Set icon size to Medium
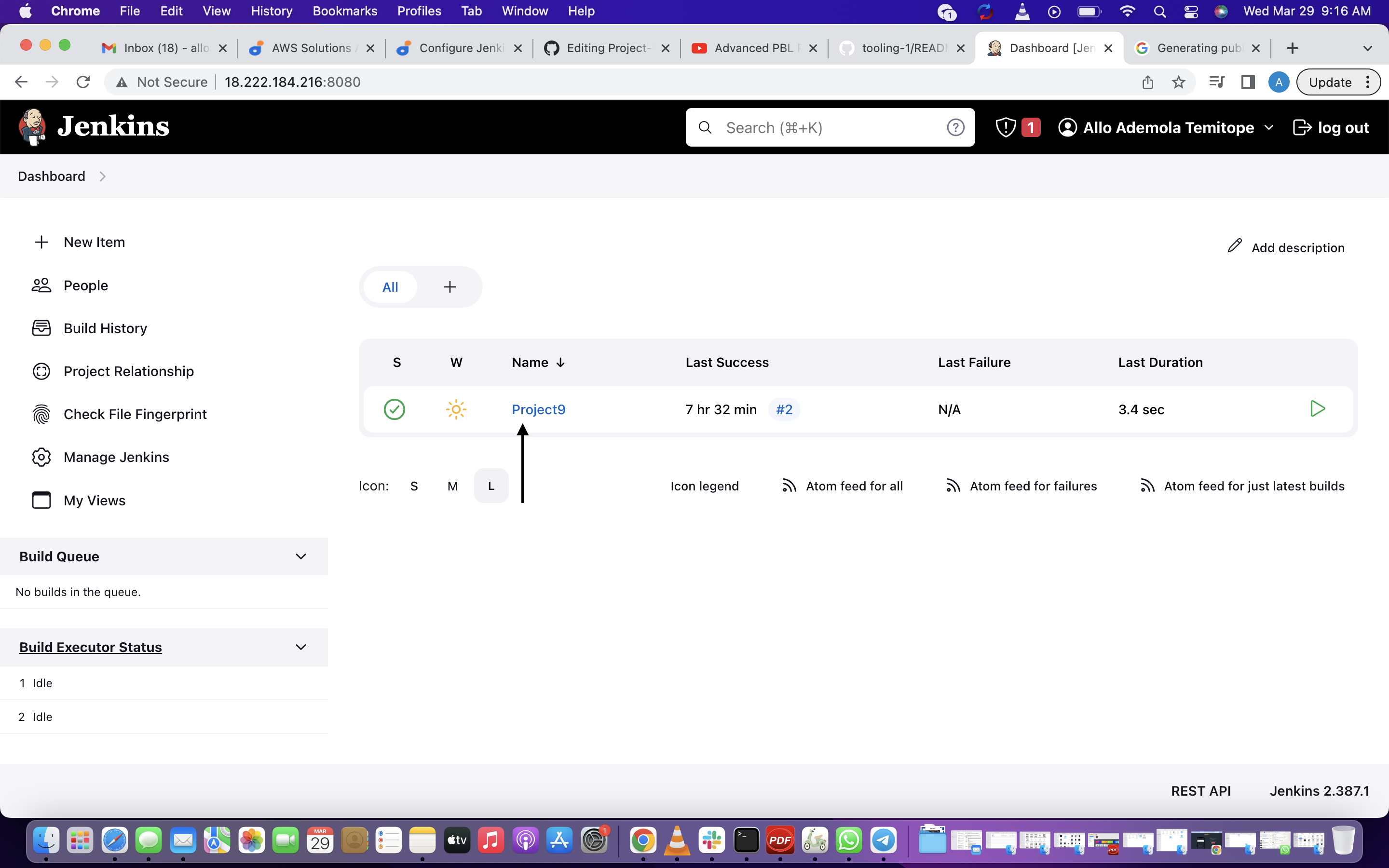Image resolution: width=1389 pixels, height=868 pixels. (452, 486)
